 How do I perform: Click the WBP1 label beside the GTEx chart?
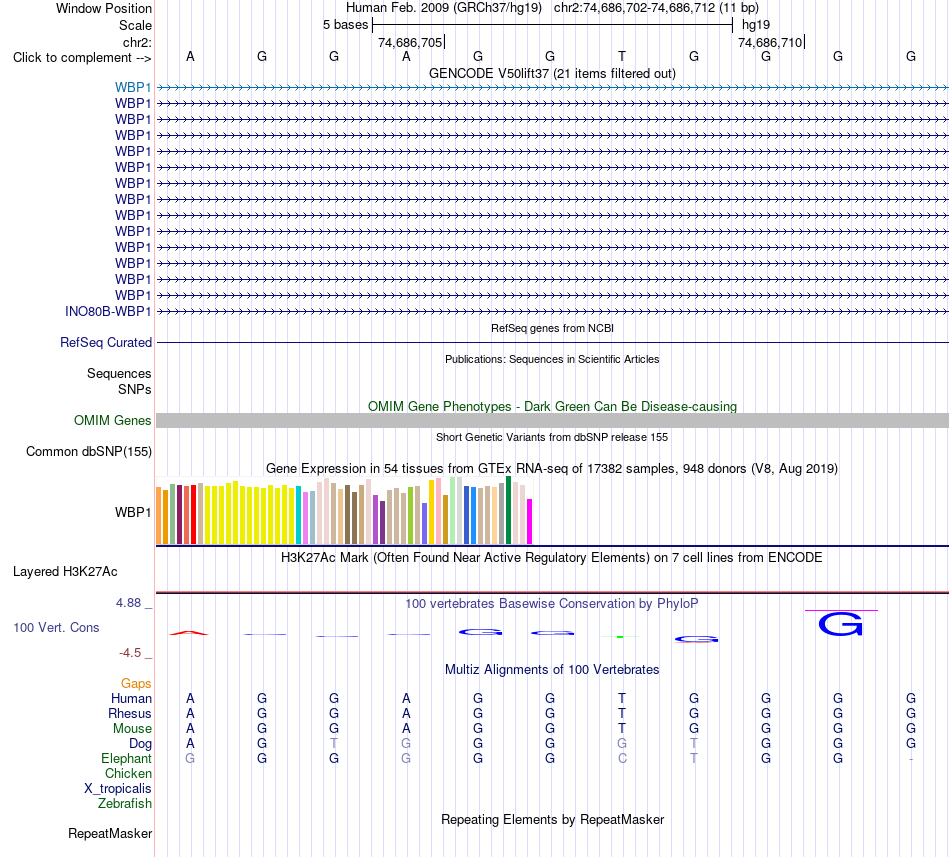pos(133,512)
